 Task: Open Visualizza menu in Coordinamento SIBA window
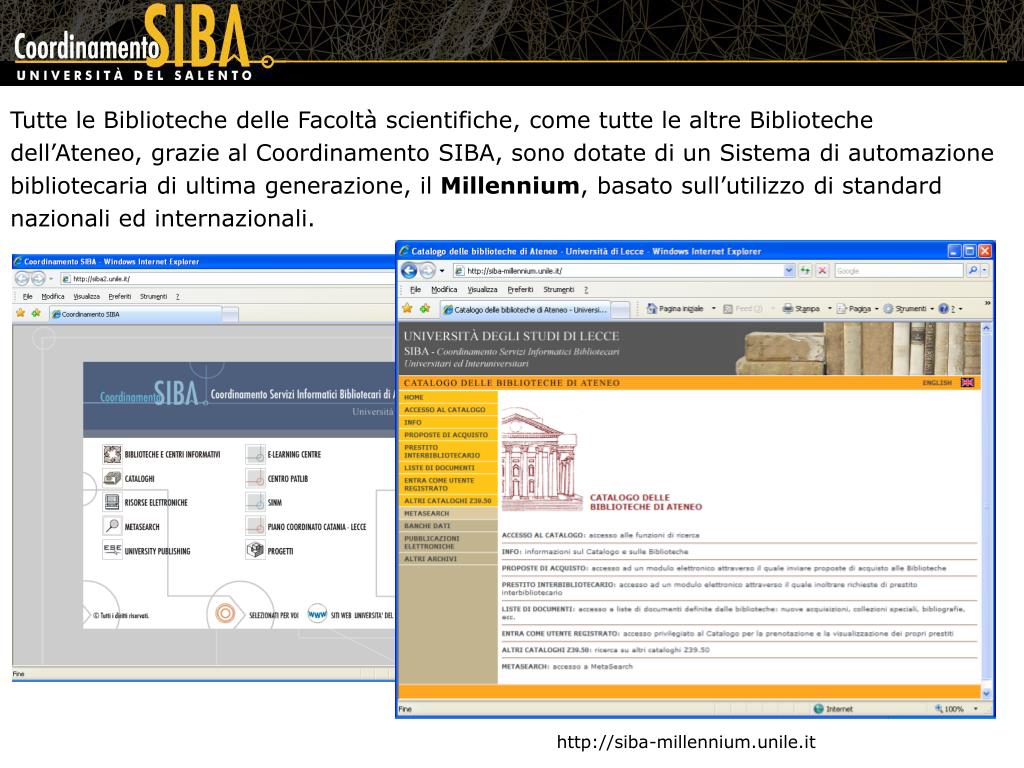click(86, 296)
